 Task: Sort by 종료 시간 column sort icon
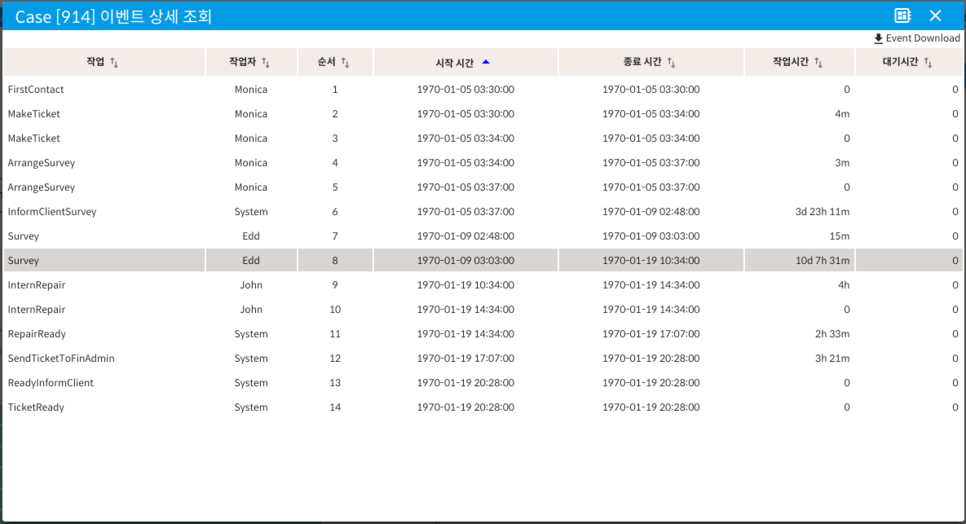coord(671,63)
